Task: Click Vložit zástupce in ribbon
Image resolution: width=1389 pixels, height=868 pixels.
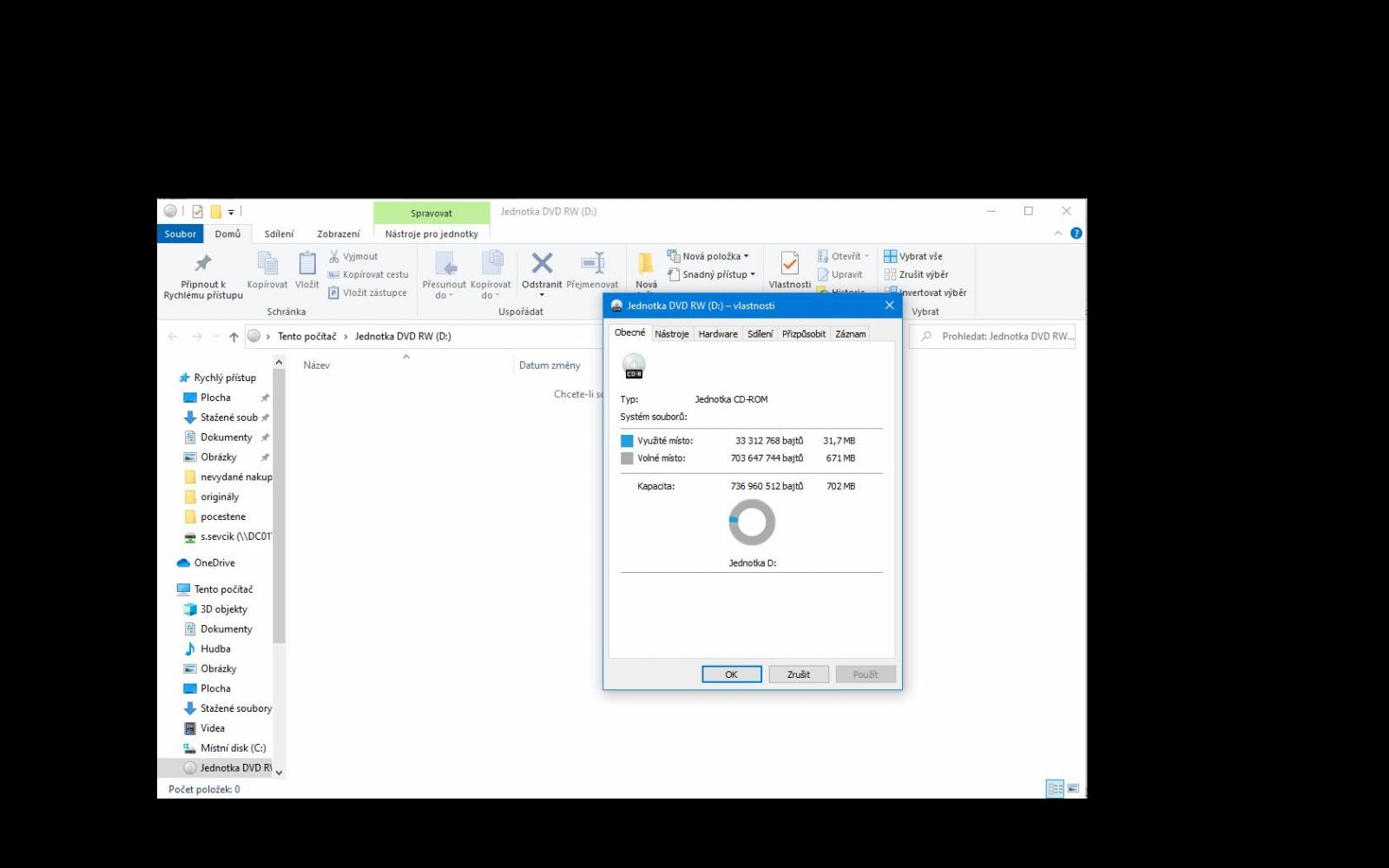Action: [367, 293]
